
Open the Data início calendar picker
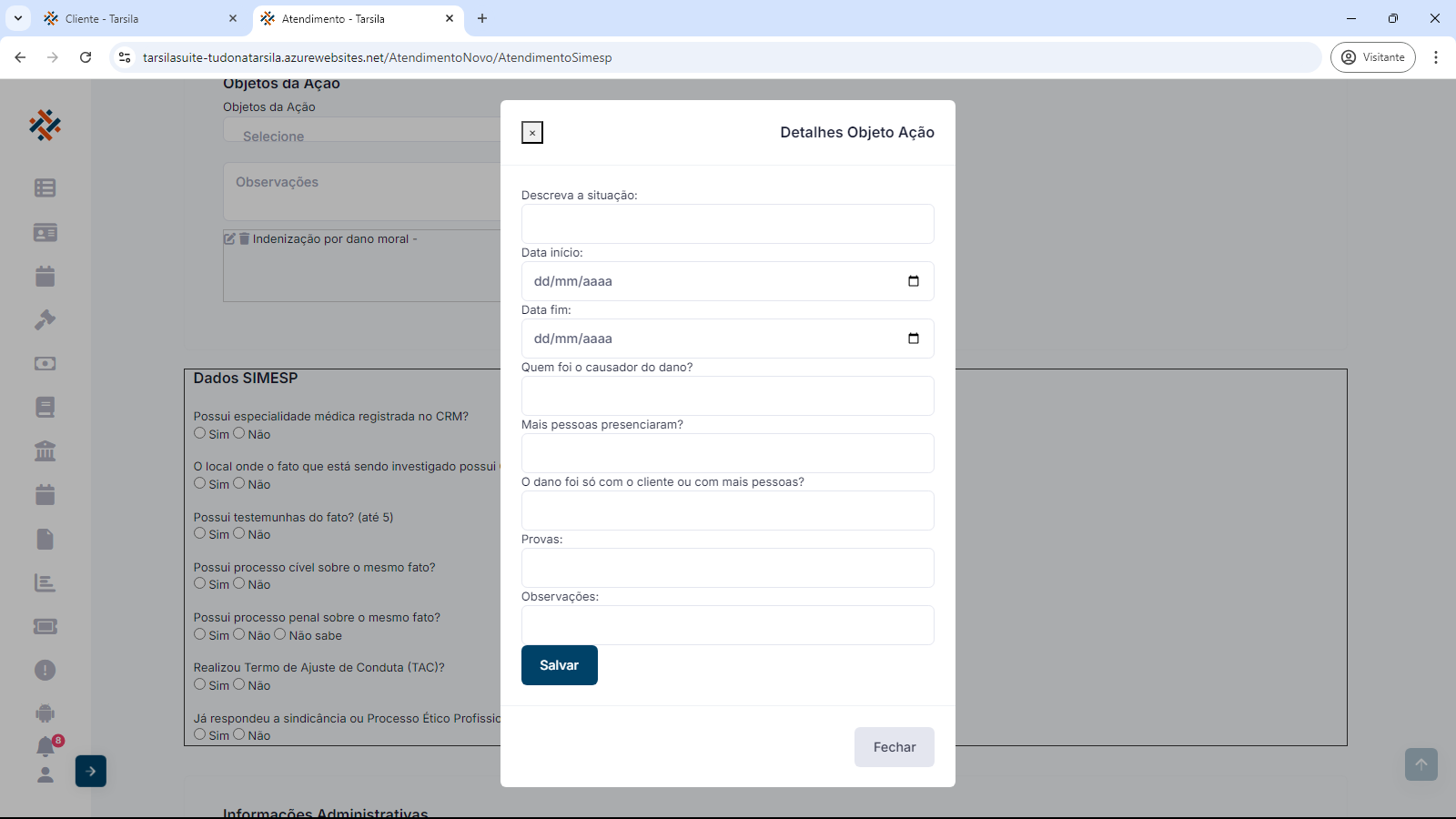pos(914,281)
